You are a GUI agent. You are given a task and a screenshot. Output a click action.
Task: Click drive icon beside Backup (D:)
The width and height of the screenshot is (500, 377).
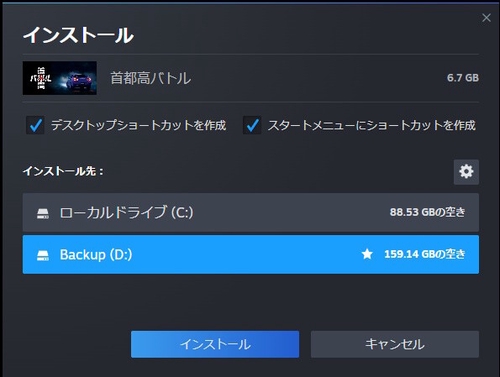[43, 255]
